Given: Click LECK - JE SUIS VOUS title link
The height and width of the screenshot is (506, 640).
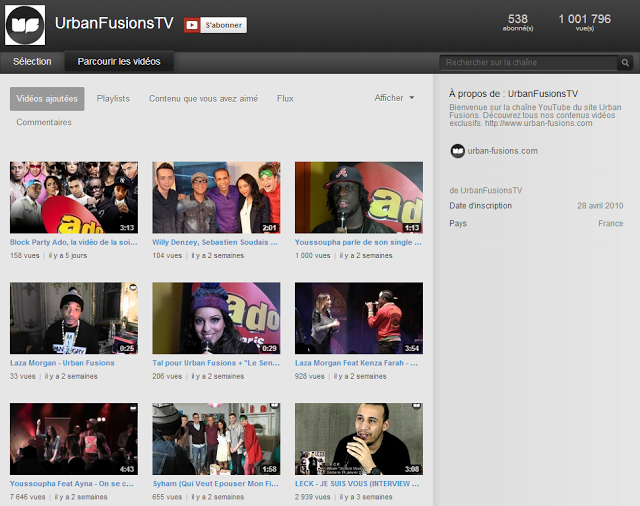Looking at the screenshot, I should pos(357,484).
